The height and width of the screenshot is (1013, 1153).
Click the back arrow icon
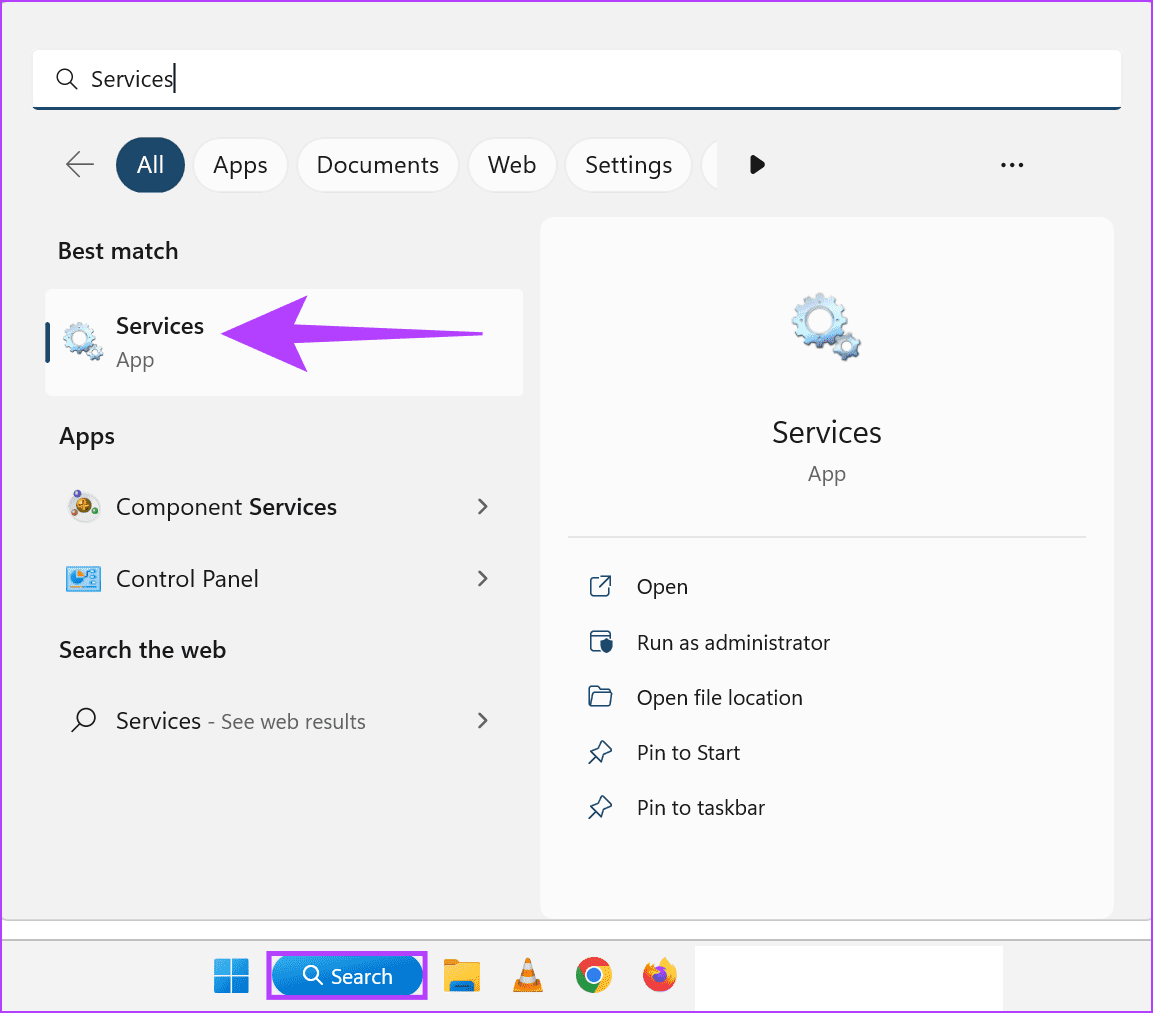click(79, 164)
